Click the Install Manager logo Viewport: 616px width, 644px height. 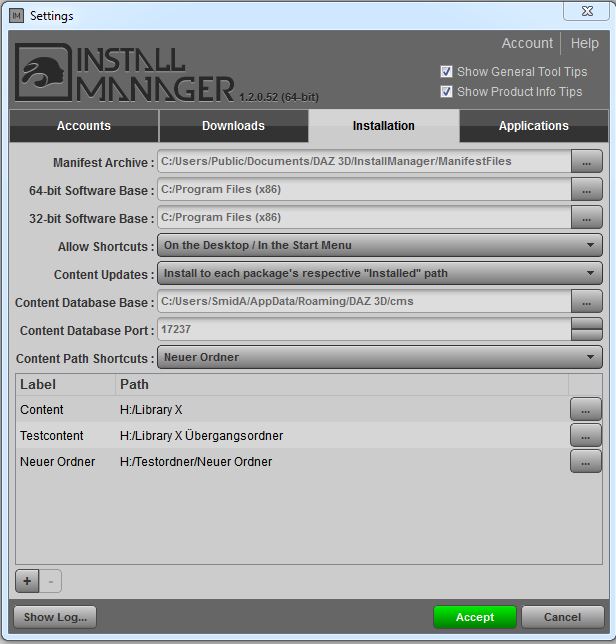click(124, 73)
